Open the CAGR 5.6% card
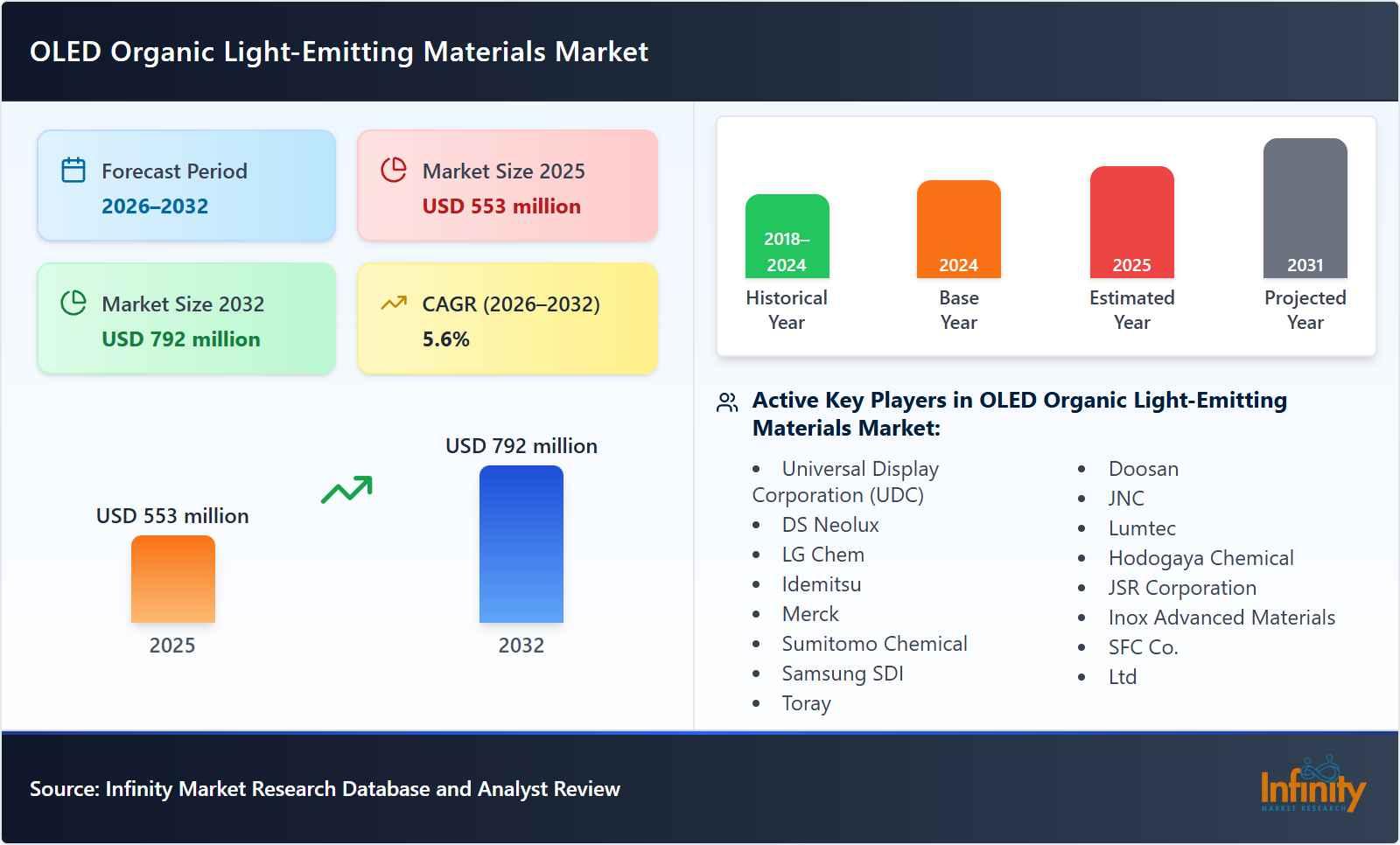 pyautogui.click(x=507, y=318)
